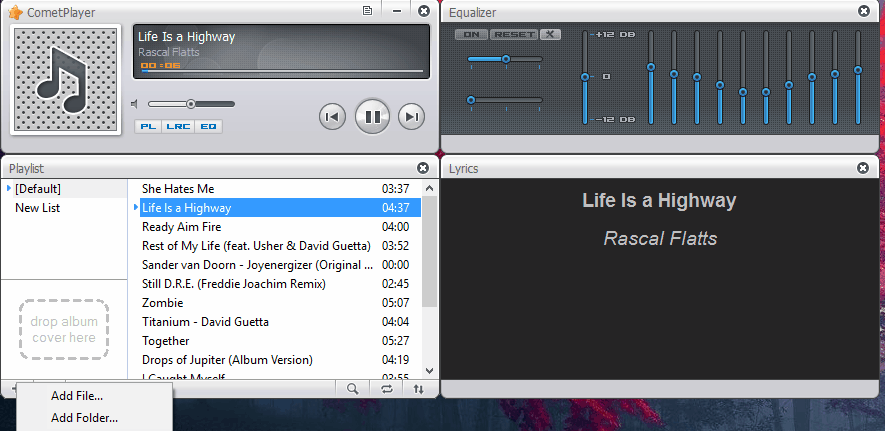Open the playlist search magnifier
Viewport: 885px width, 431px height.
353,389
